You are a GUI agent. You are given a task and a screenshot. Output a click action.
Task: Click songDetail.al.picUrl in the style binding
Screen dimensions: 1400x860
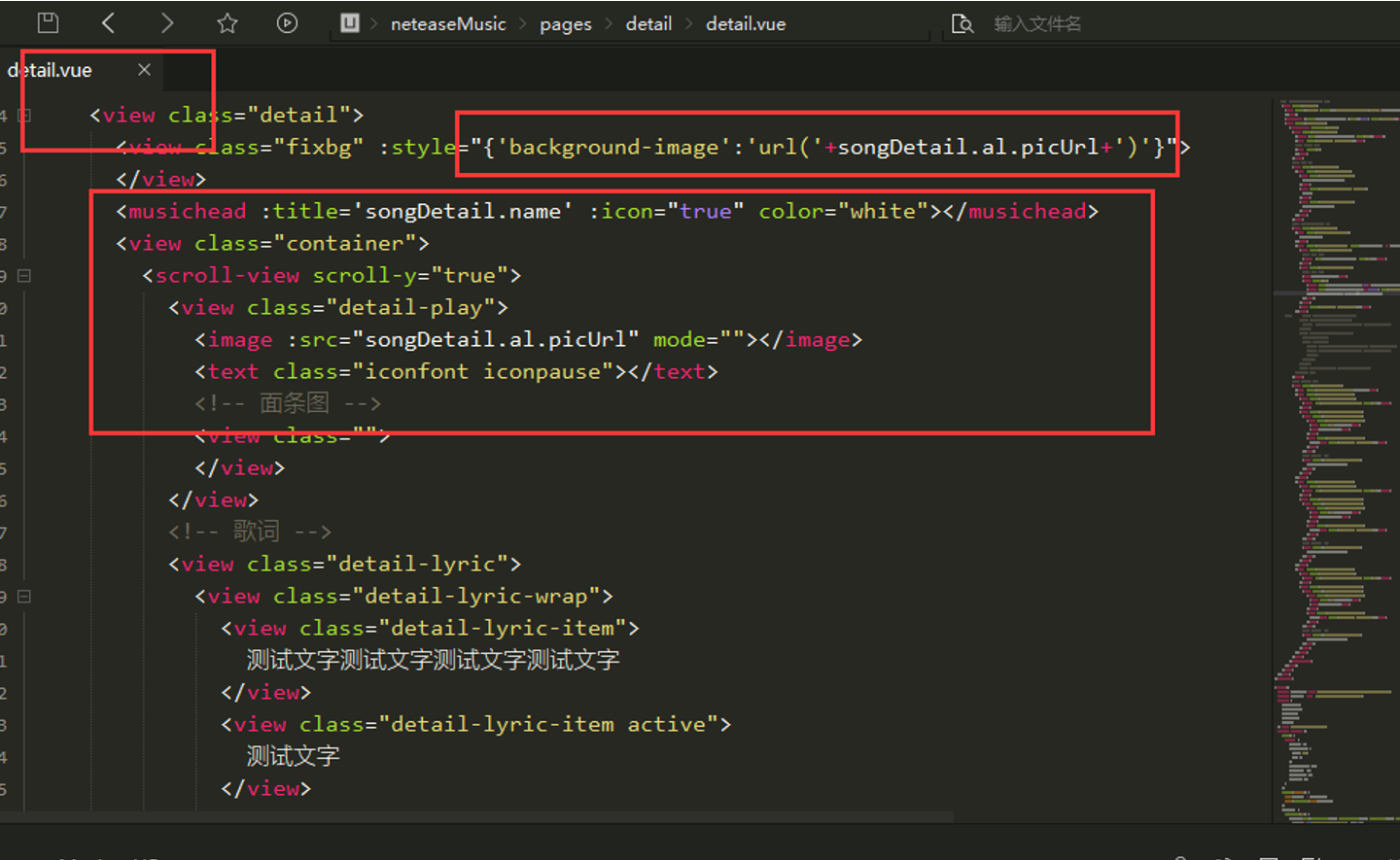pyautogui.click(x=967, y=147)
